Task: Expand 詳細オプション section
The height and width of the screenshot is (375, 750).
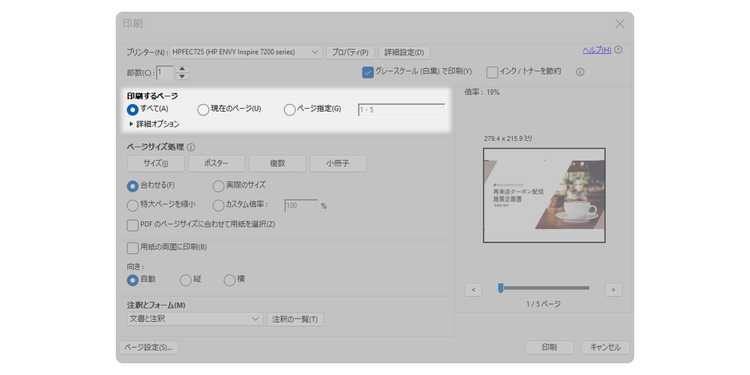Action: pos(154,124)
